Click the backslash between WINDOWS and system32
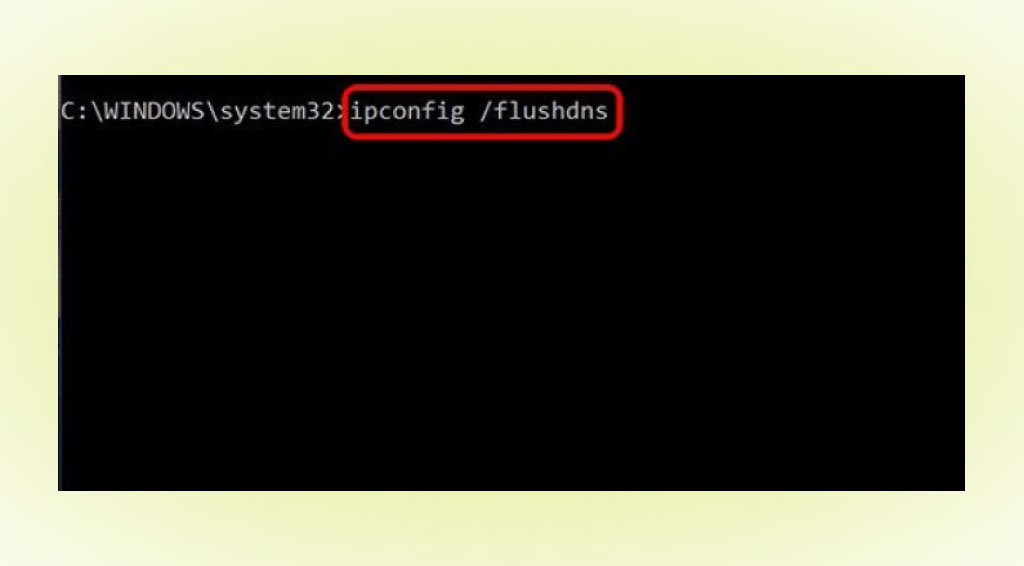This screenshot has height=566, width=1024. (212, 112)
